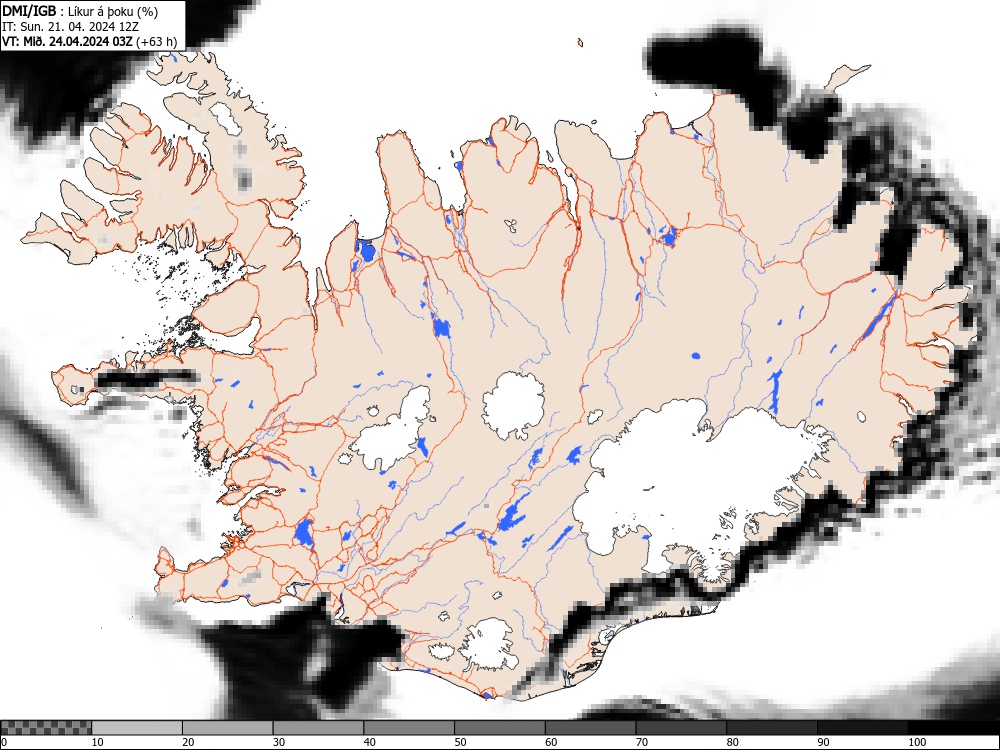The height and width of the screenshot is (750, 1000).
Task: Select the checkered 0–10 legend swatch
Action: (x=46, y=728)
